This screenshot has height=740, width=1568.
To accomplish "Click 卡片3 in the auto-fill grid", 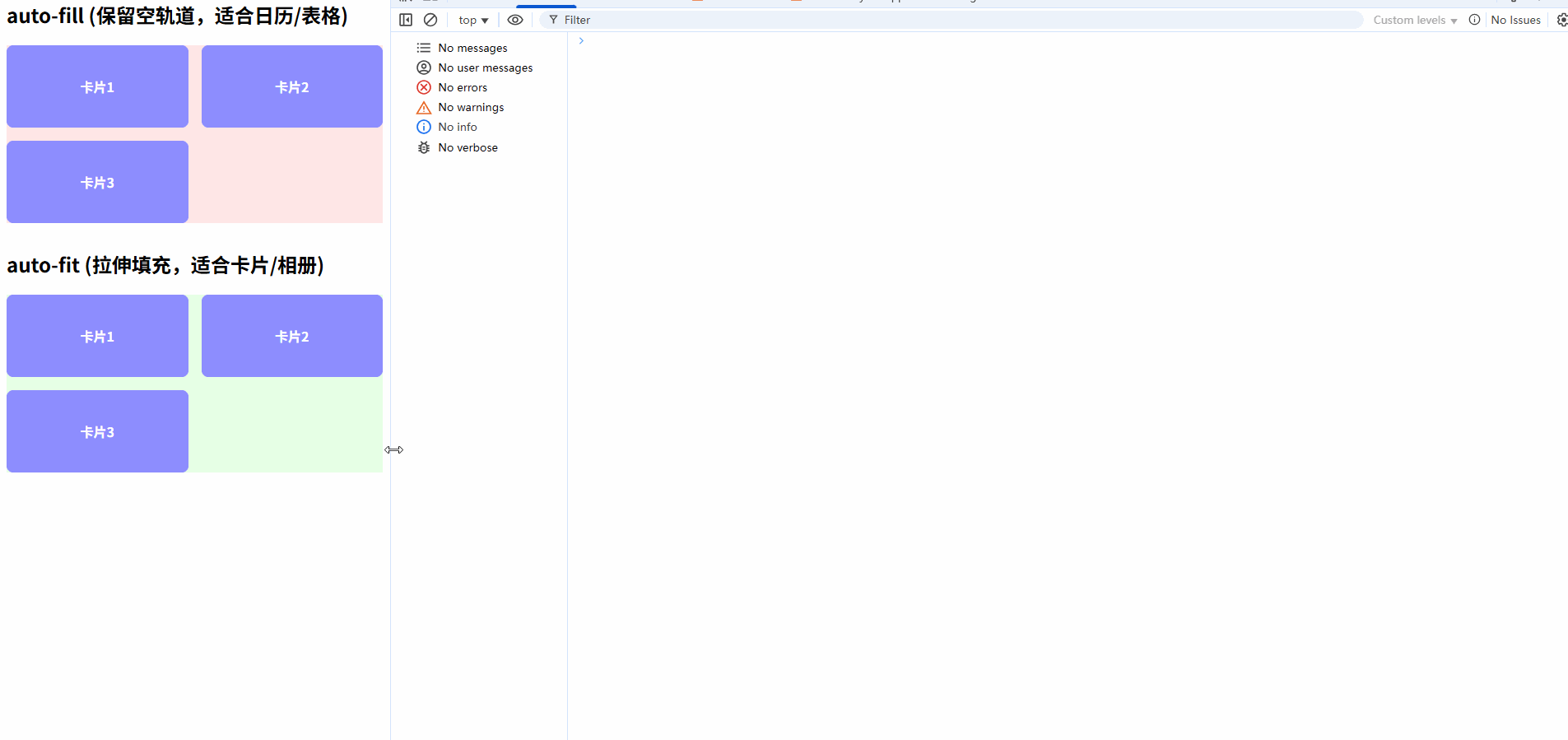I will pyautogui.click(x=97, y=182).
